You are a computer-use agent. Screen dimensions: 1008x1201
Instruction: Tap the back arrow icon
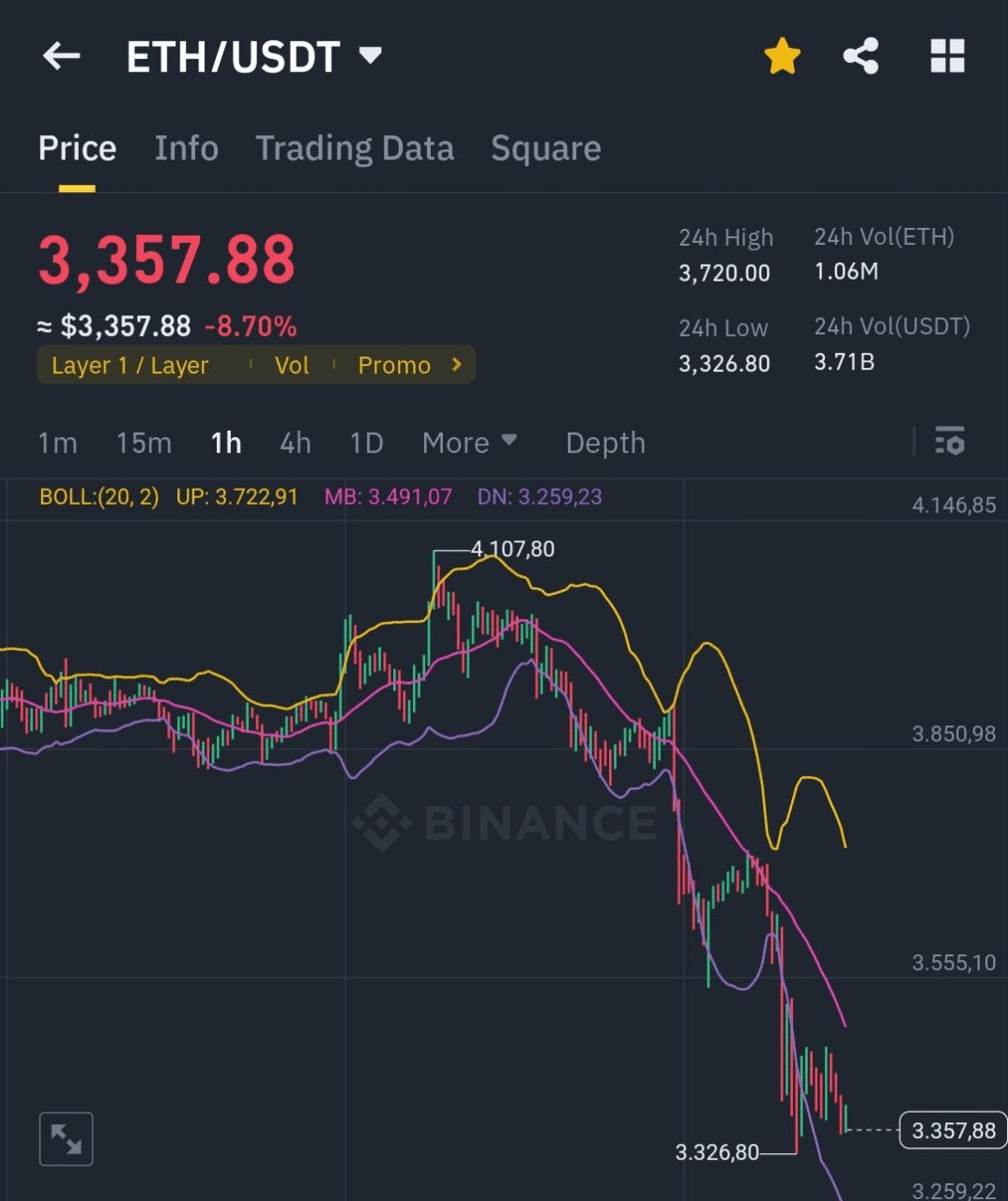(62, 56)
